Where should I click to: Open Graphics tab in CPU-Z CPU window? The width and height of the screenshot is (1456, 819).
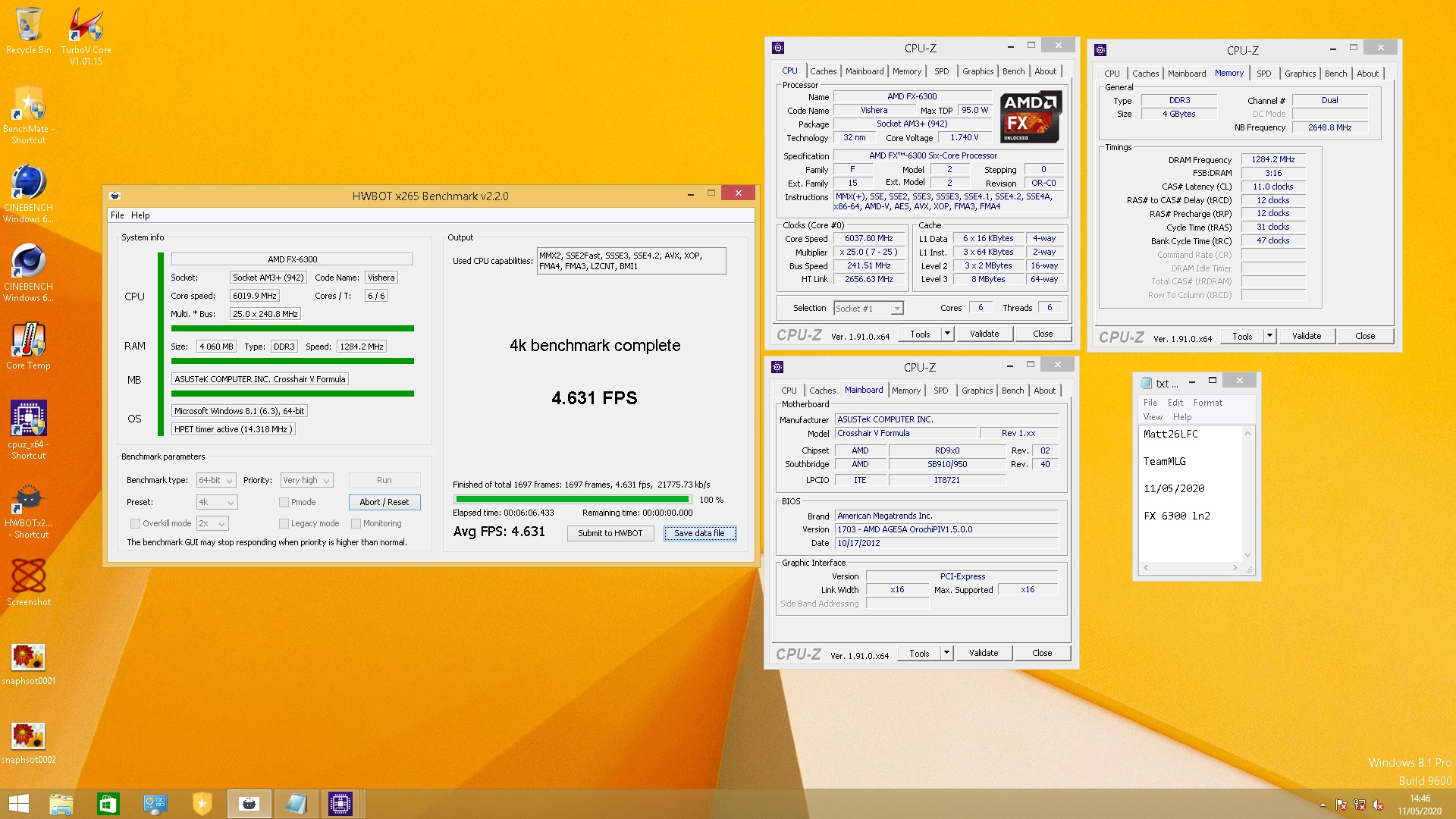tap(977, 71)
